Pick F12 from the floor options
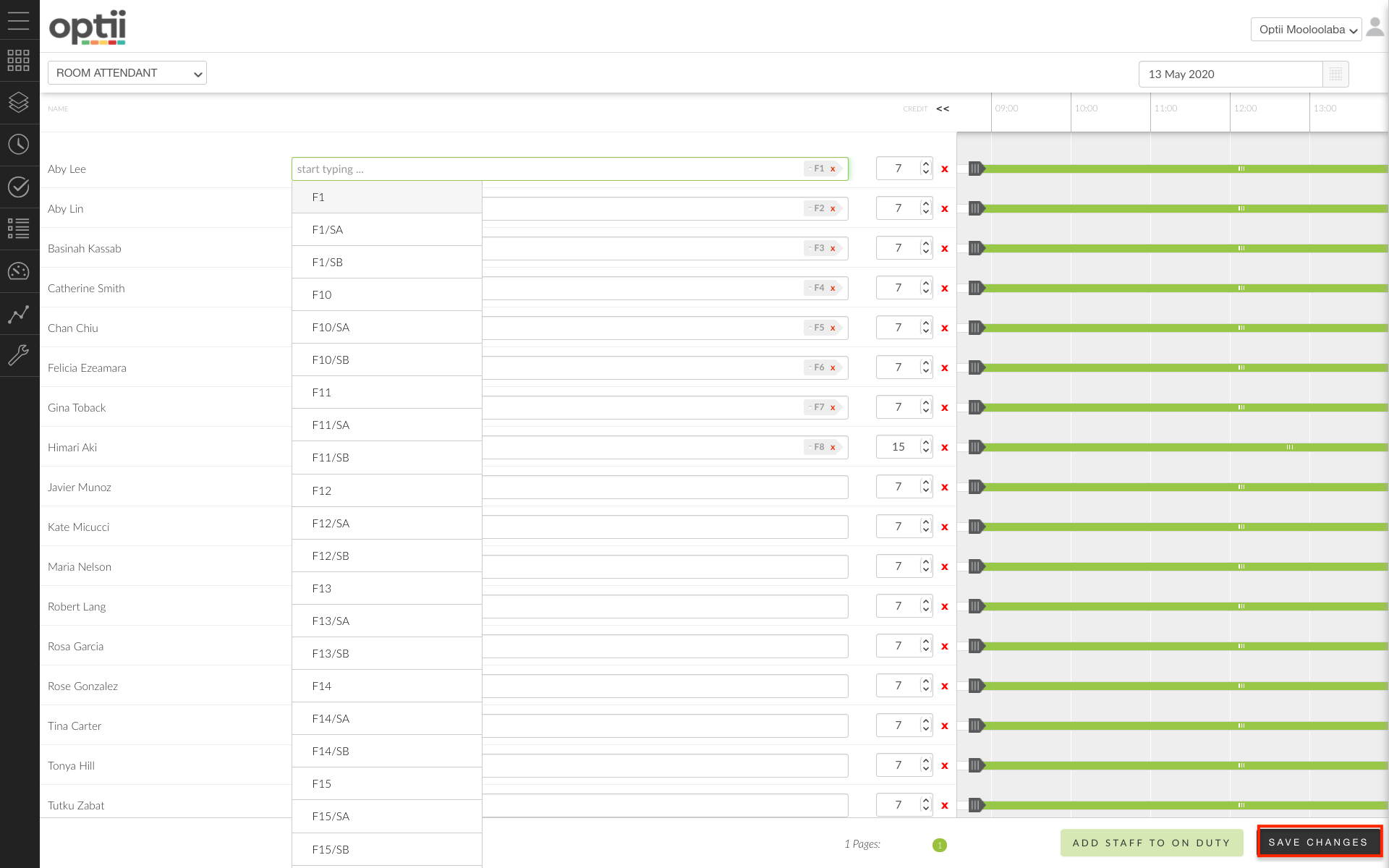Image resolution: width=1389 pixels, height=868 pixels. point(387,491)
